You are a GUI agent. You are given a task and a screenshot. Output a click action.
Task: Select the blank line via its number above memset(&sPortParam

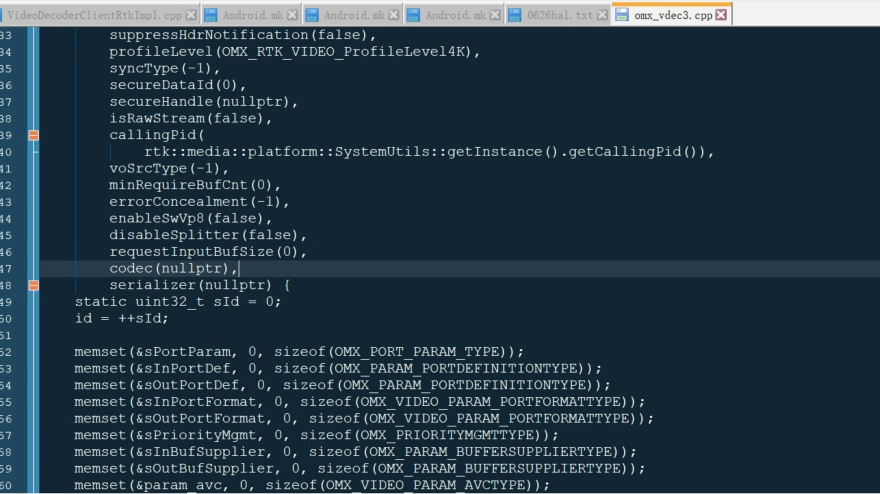point(6,335)
